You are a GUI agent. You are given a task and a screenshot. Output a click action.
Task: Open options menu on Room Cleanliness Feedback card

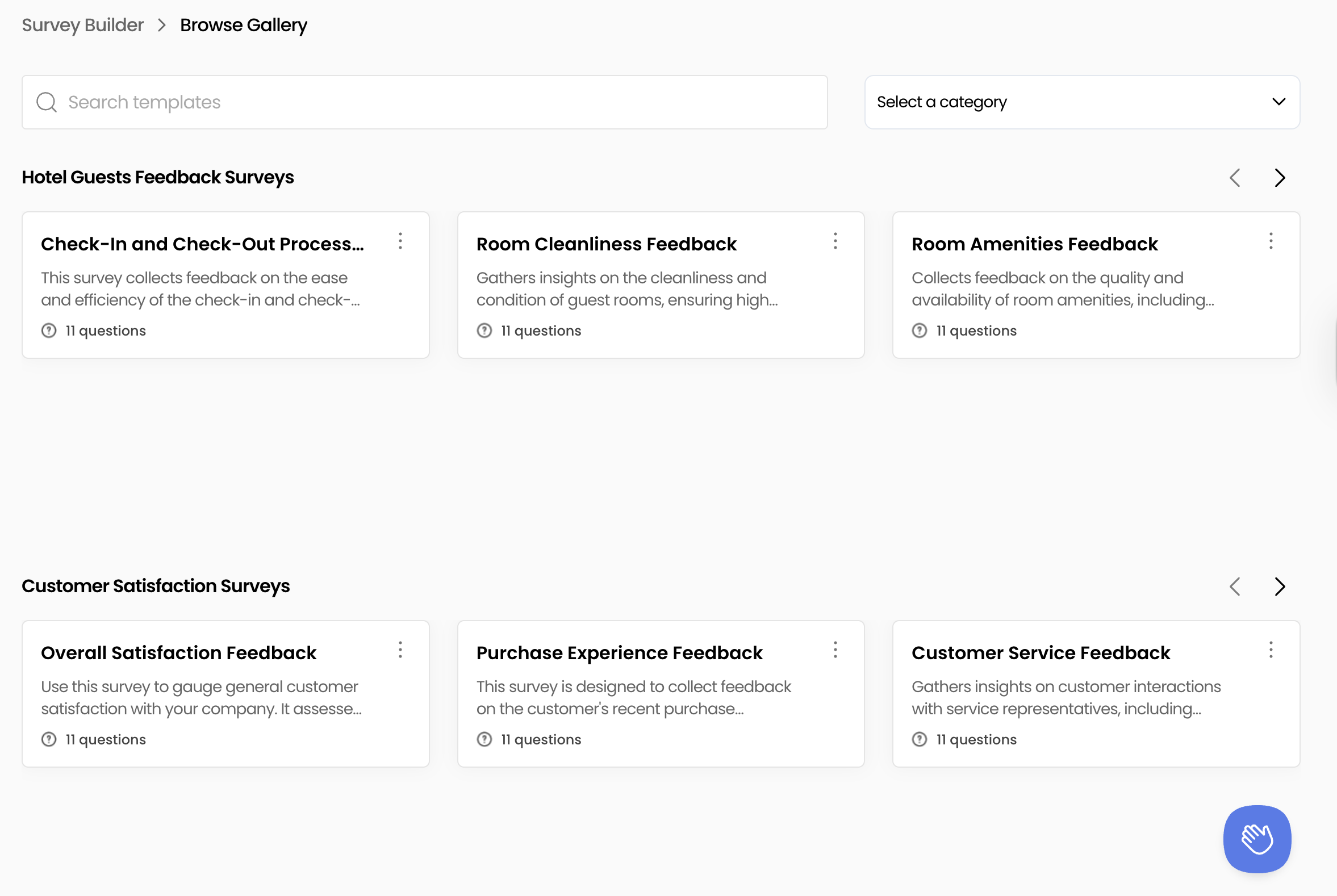835,242
